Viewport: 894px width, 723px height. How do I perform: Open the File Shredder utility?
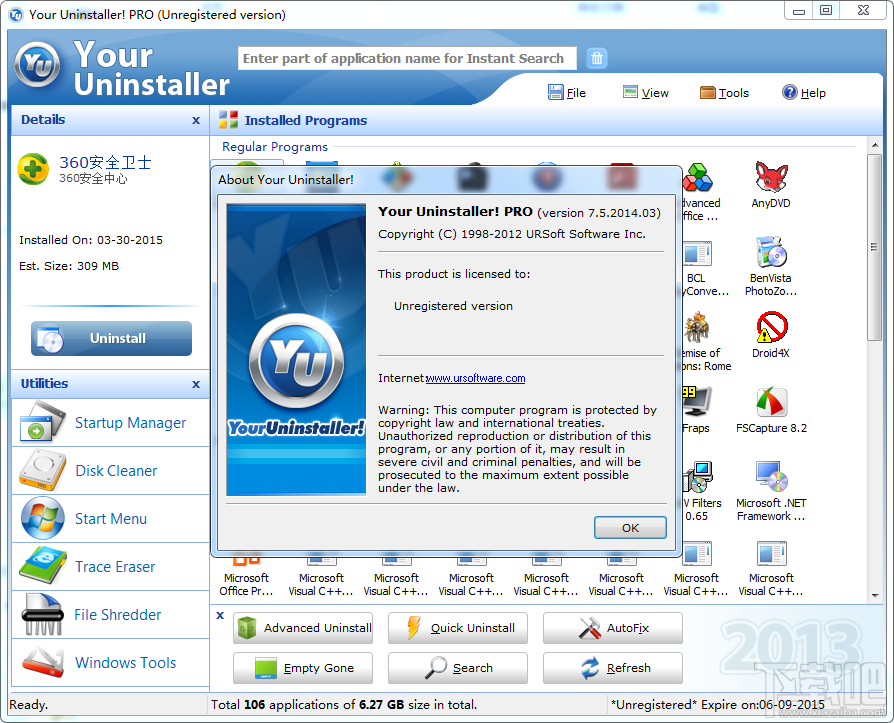coord(111,614)
